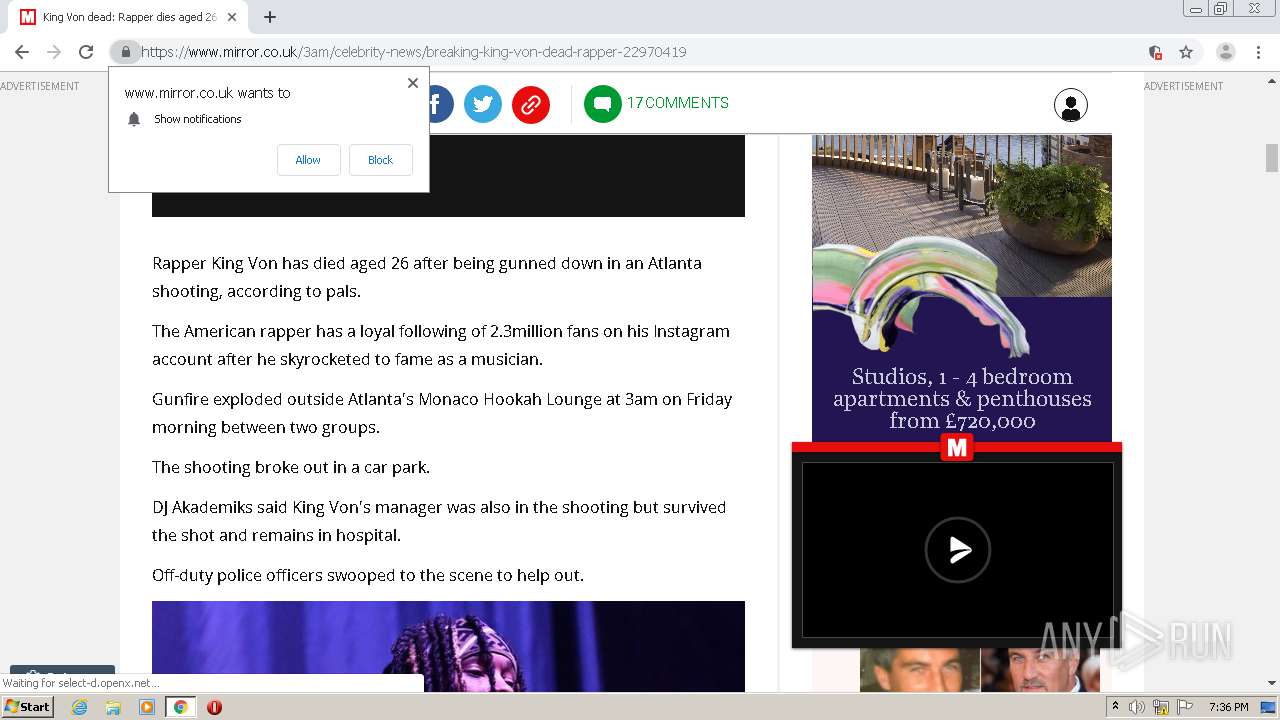Click the scroll down arrow
This screenshot has height=720, width=1280.
(1272, 683)
